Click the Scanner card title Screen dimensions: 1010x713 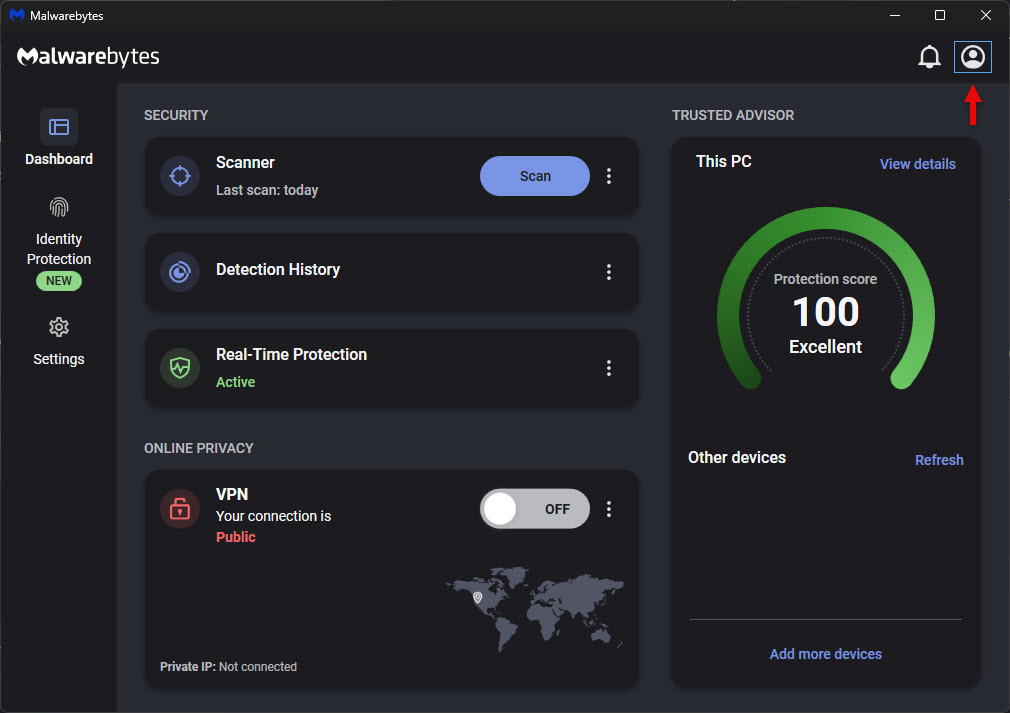pos(245,162)
